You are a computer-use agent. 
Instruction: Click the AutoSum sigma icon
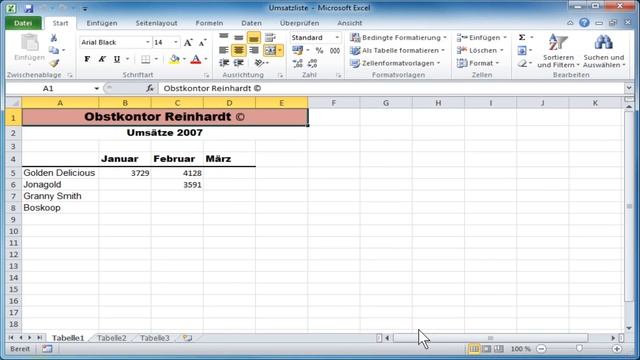click(522, 38)
